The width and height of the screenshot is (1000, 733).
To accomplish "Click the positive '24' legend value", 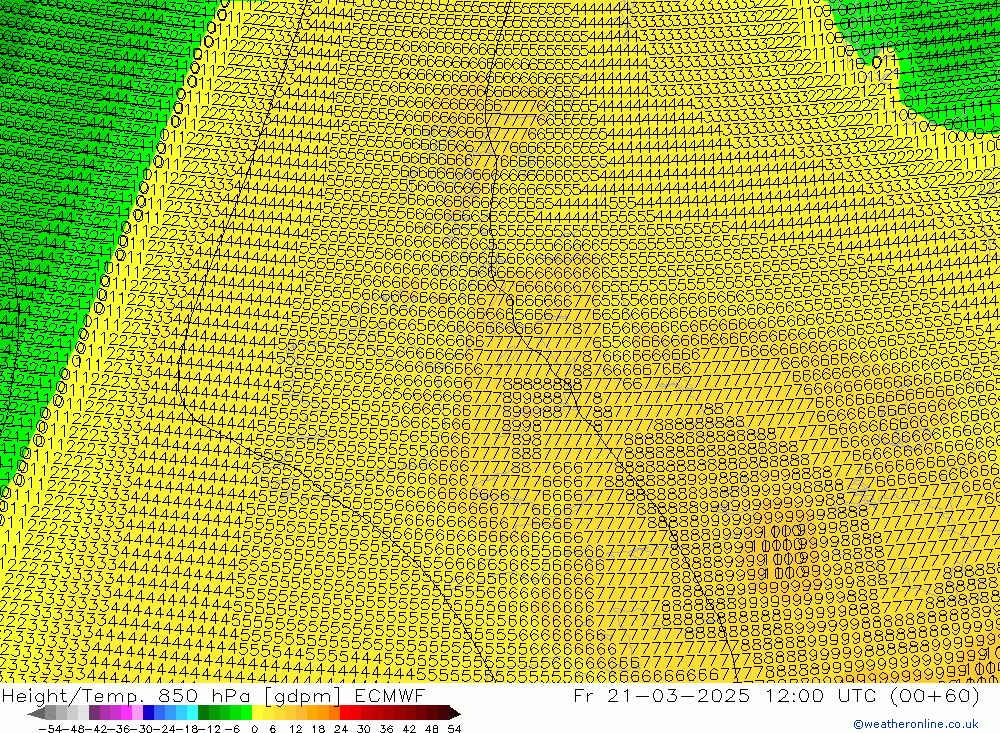I will pyautogui.click(x=341, y=729).
